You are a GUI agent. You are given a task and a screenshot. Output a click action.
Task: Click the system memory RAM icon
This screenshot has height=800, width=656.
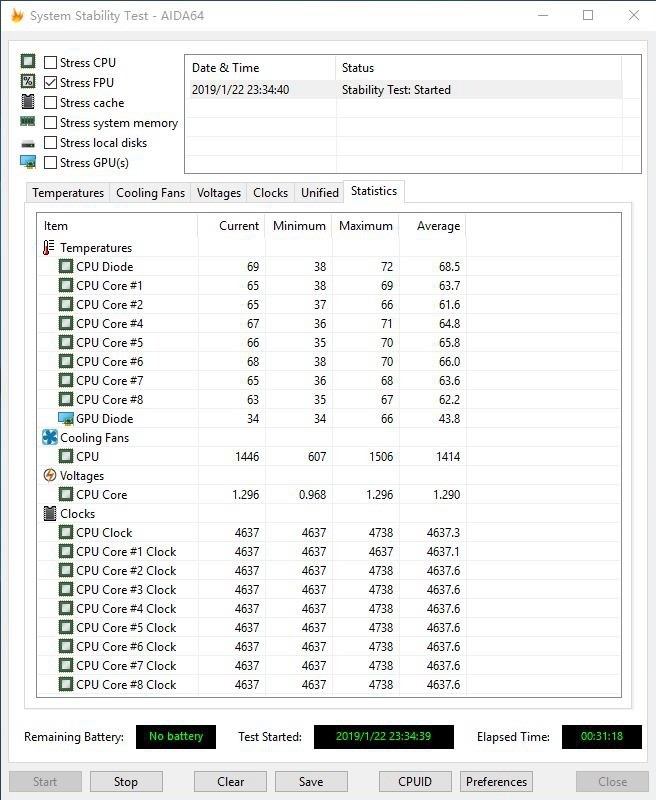tap(28, 121)
